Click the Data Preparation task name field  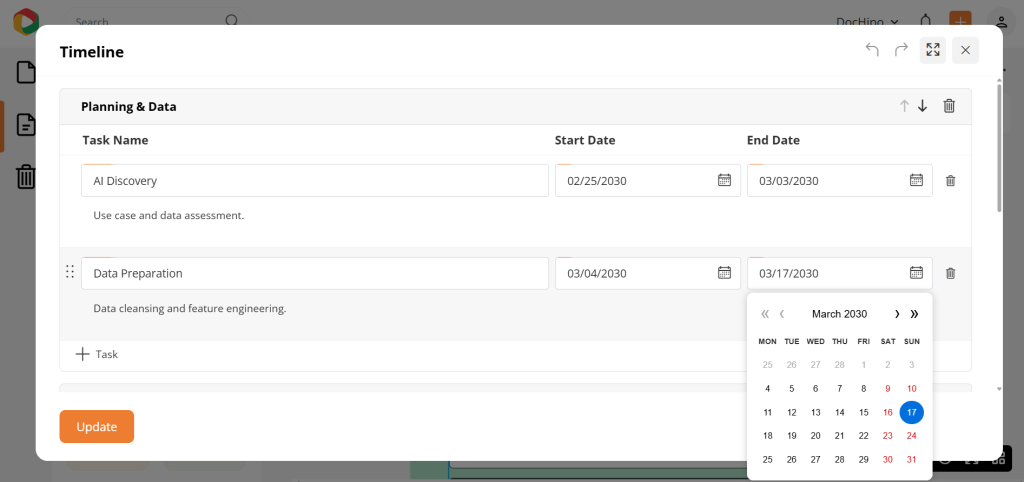coord(314,273)
